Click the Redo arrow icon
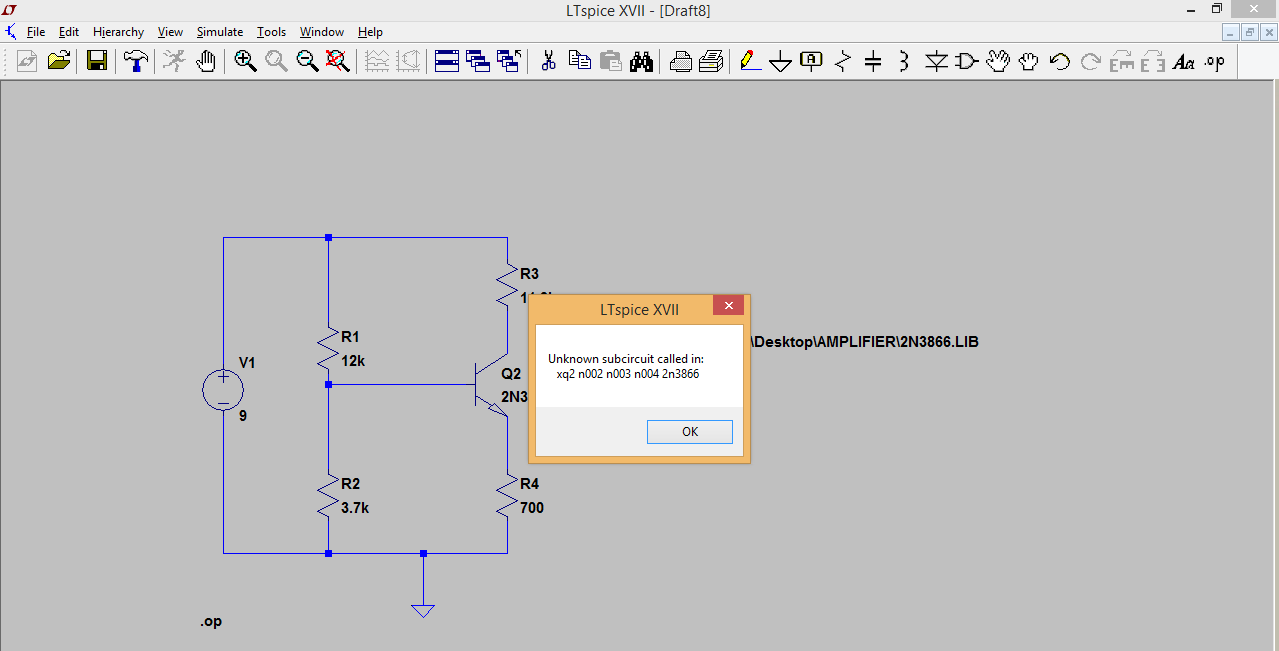 (1091, 61)
